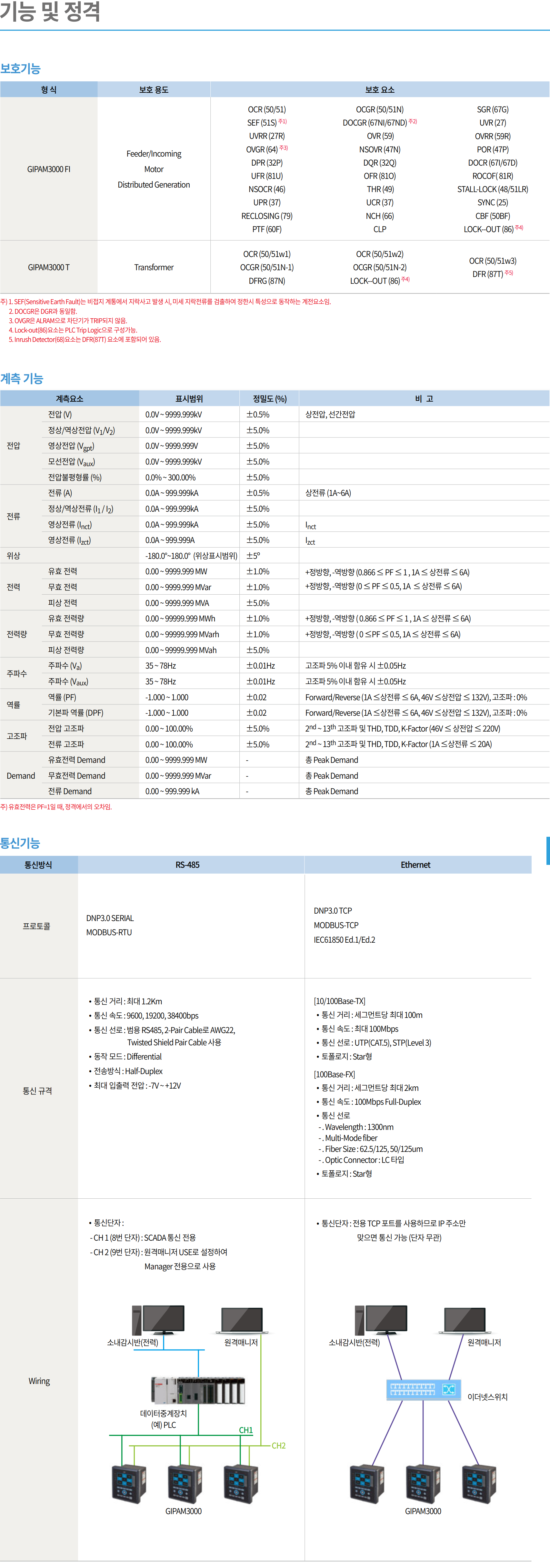
Task: Click the Transformer cell
Action: point(154,267)
